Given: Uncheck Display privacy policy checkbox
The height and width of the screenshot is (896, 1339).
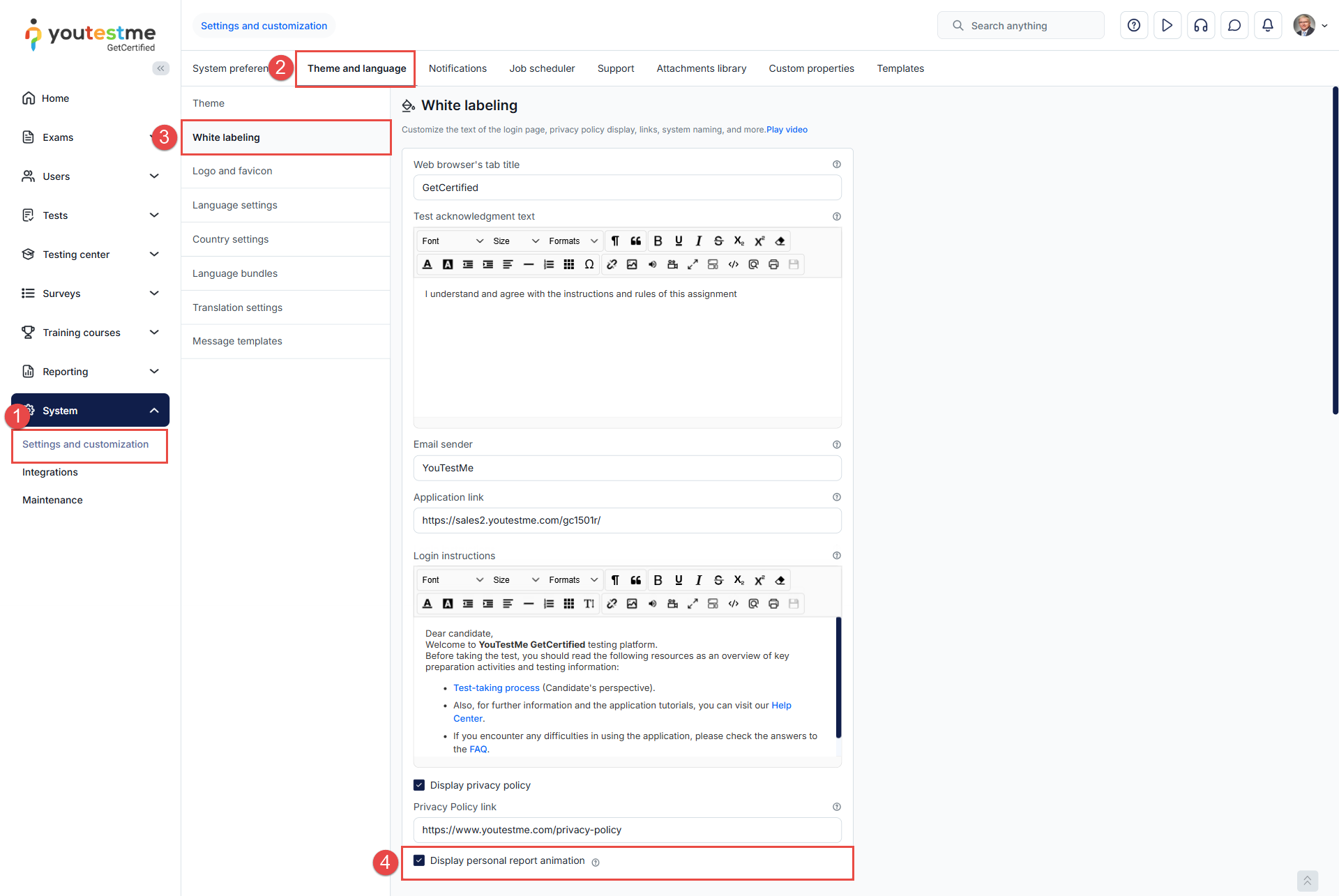Looking at the screenshot, I should click(419, 785).
